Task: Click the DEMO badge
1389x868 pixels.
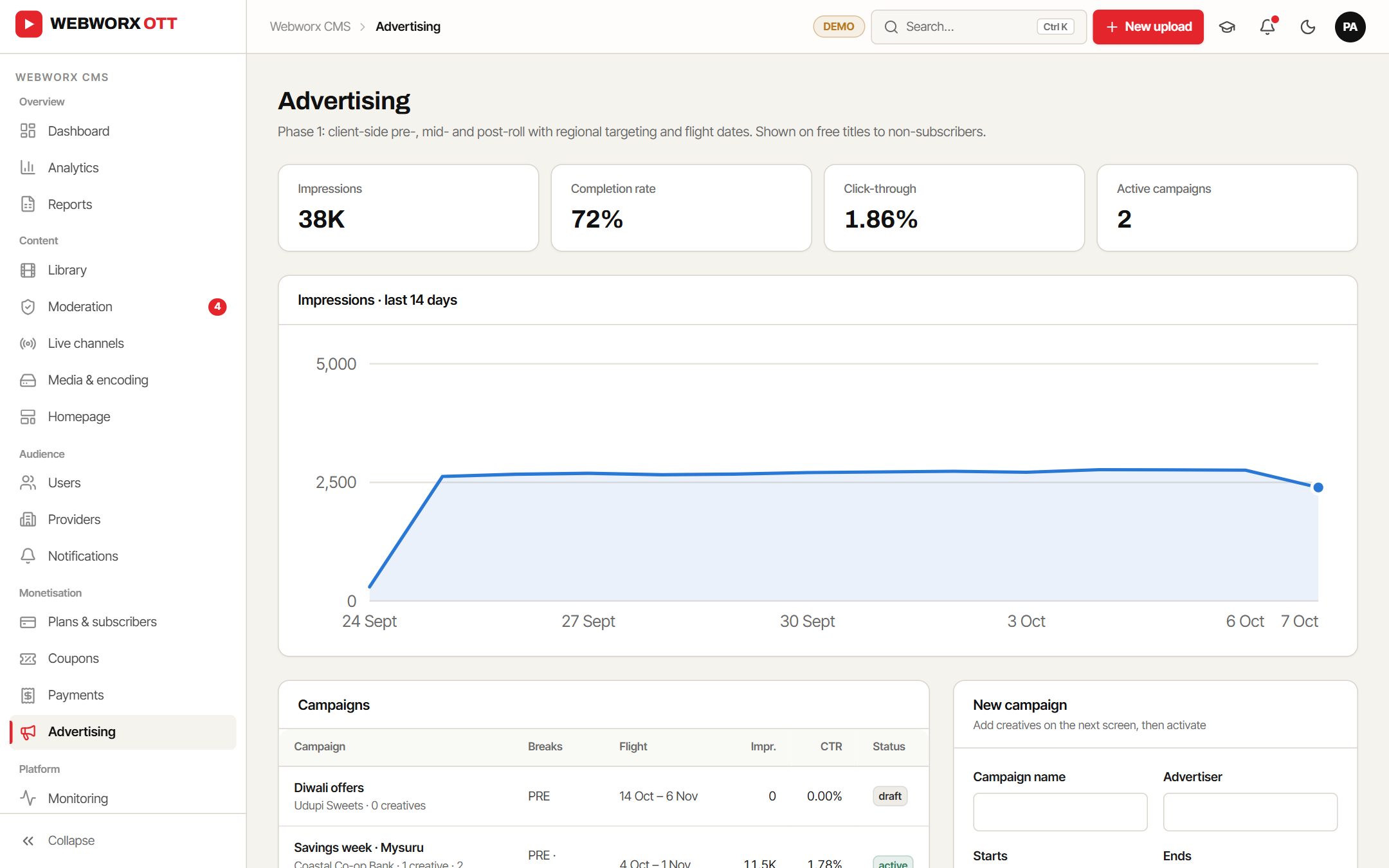Action: (x=839, y=27)
